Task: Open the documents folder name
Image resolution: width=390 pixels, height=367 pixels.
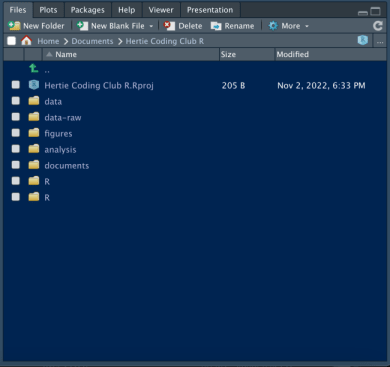Action: coord(67,165)
